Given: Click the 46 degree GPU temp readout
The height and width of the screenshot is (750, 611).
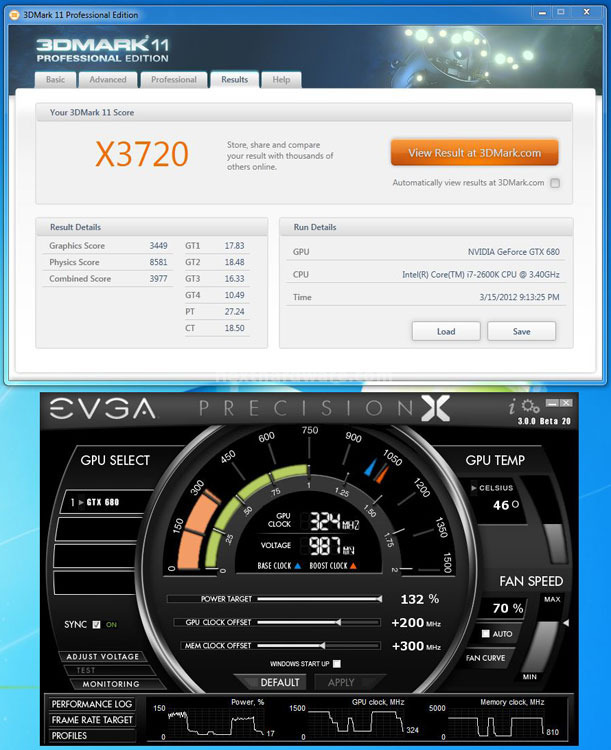Looking at the screenshot, I should click(x=505, y=505).
